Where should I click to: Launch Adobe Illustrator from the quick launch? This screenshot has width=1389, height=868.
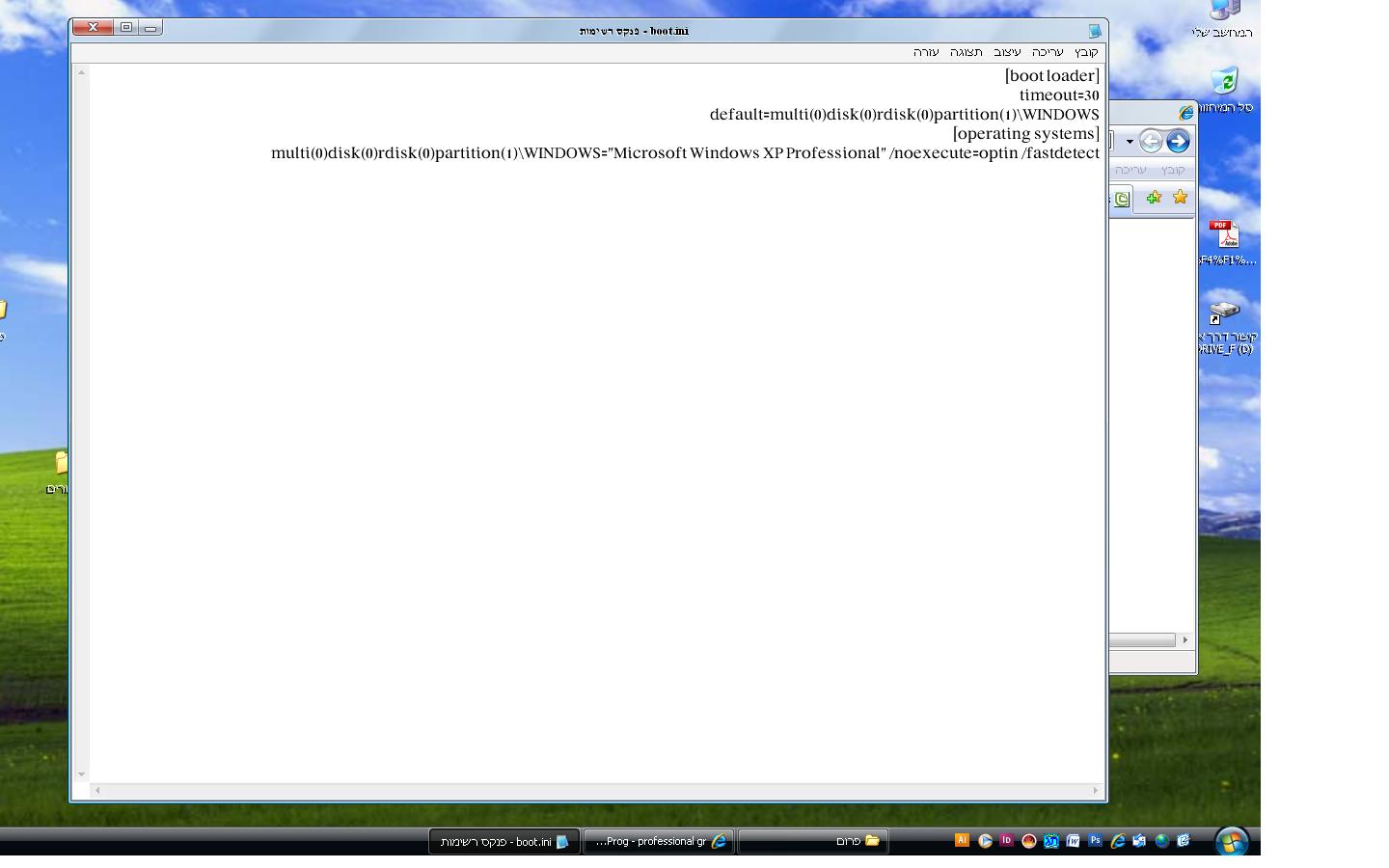[x=962, y=841]
